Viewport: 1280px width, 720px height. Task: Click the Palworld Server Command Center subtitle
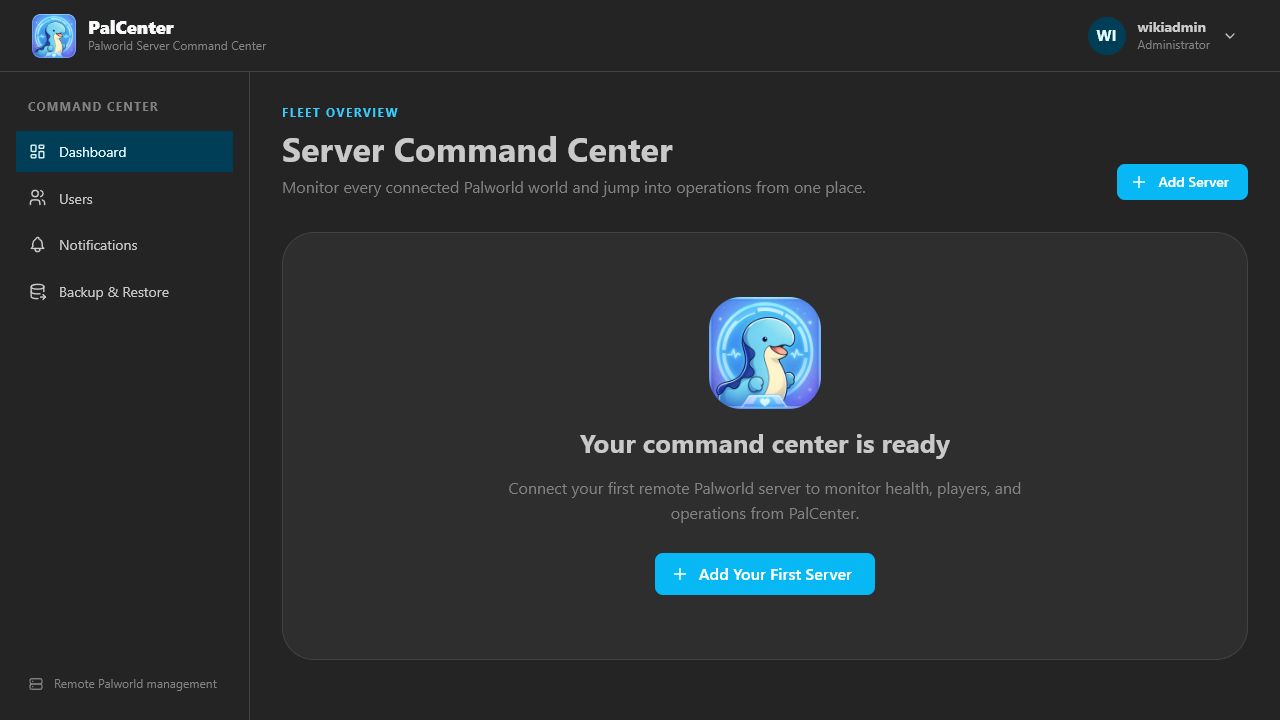tap(177, 46)
